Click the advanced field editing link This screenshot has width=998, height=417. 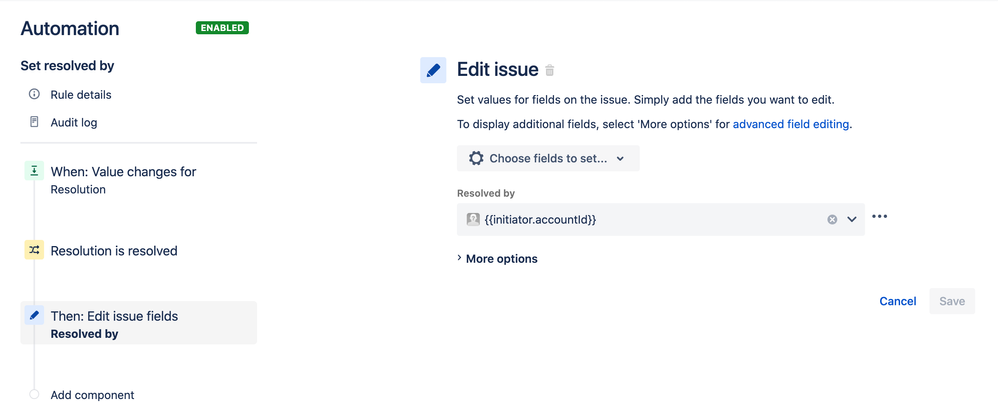(x=791, y=125)
